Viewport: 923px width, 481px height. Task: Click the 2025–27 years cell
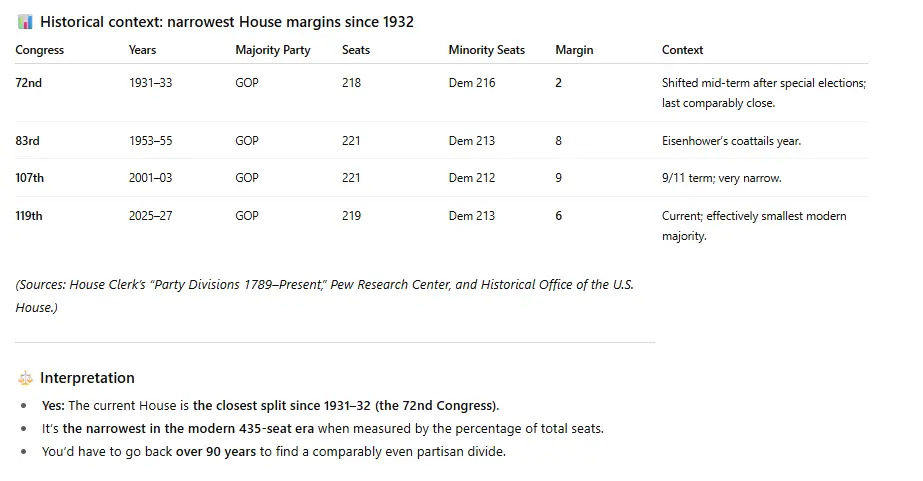click(150, 216)
